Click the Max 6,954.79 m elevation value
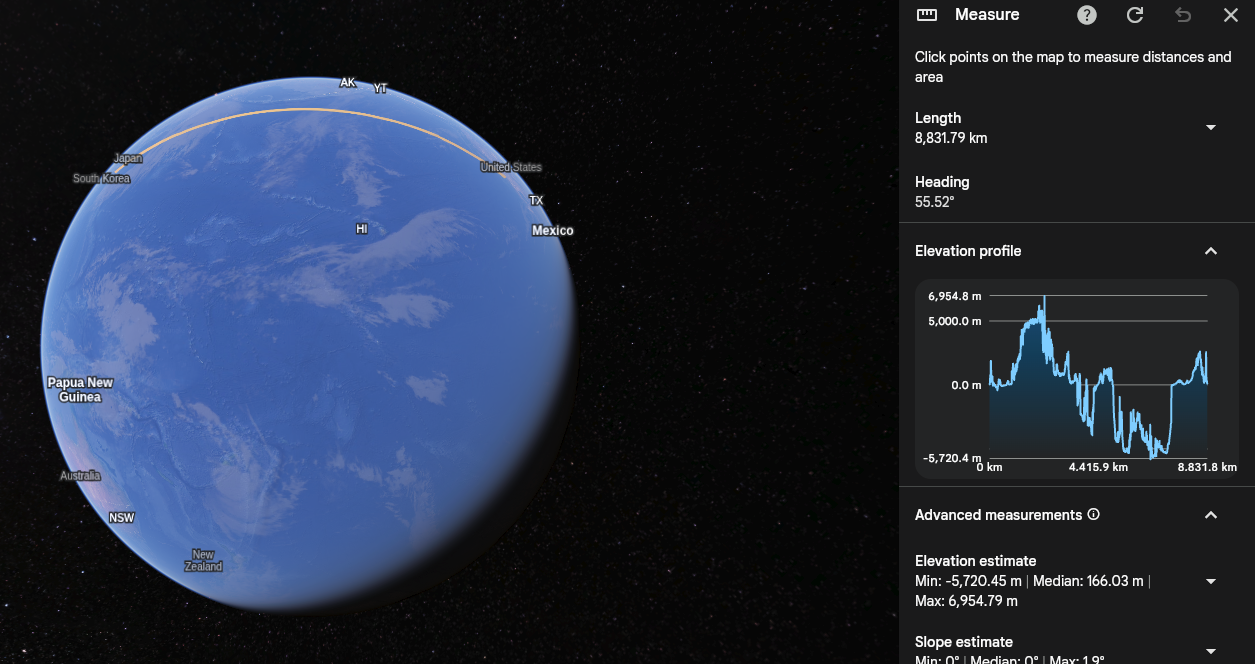The height and width of the screenshot is (664, 1255). (x=966, y=601)
